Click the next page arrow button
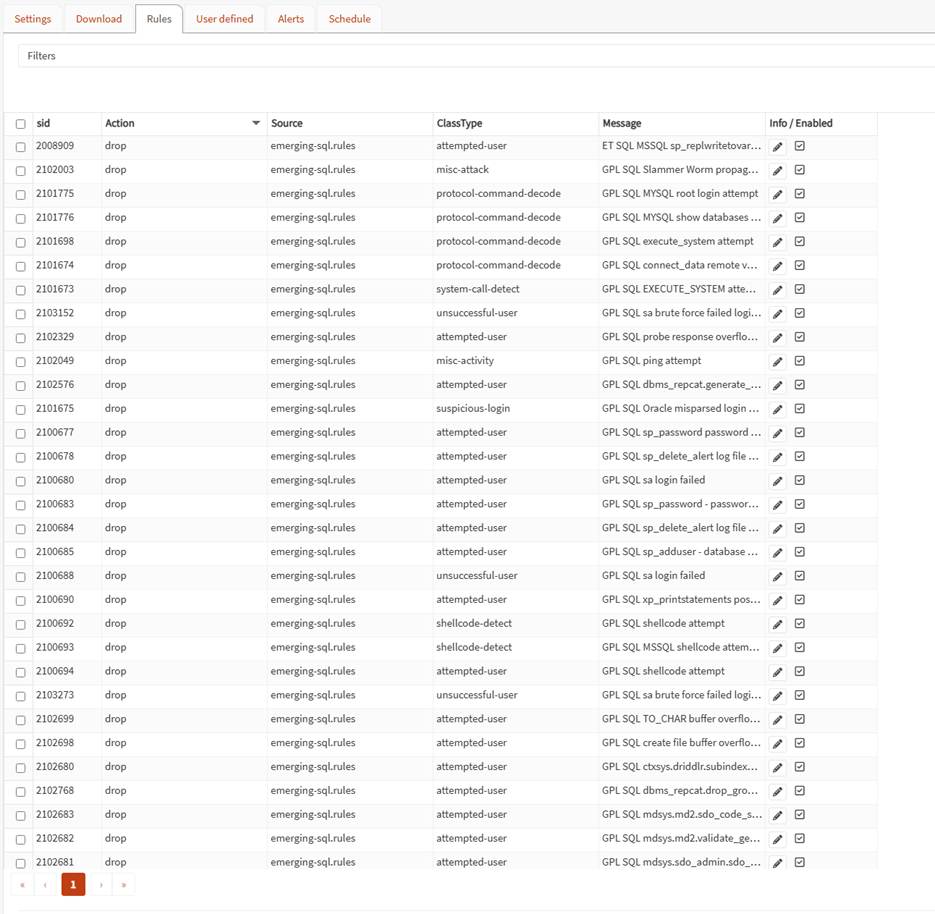Screen dimensions: 935x914 pos(100,884)
